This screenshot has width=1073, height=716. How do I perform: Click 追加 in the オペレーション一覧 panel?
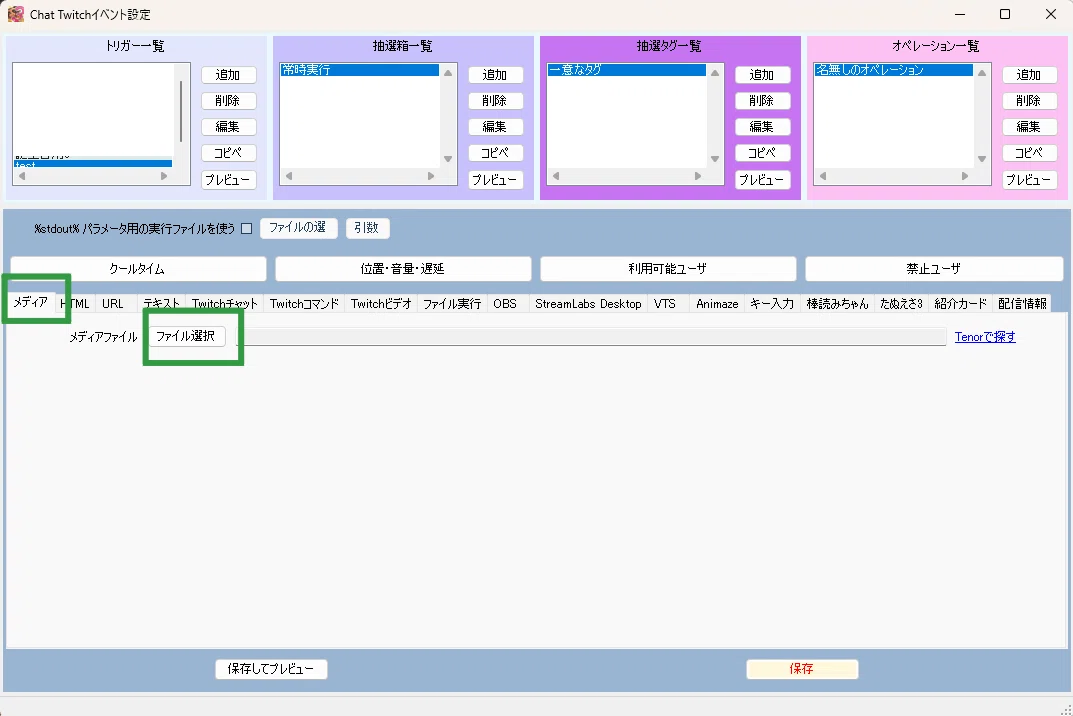pos(1029,75)
